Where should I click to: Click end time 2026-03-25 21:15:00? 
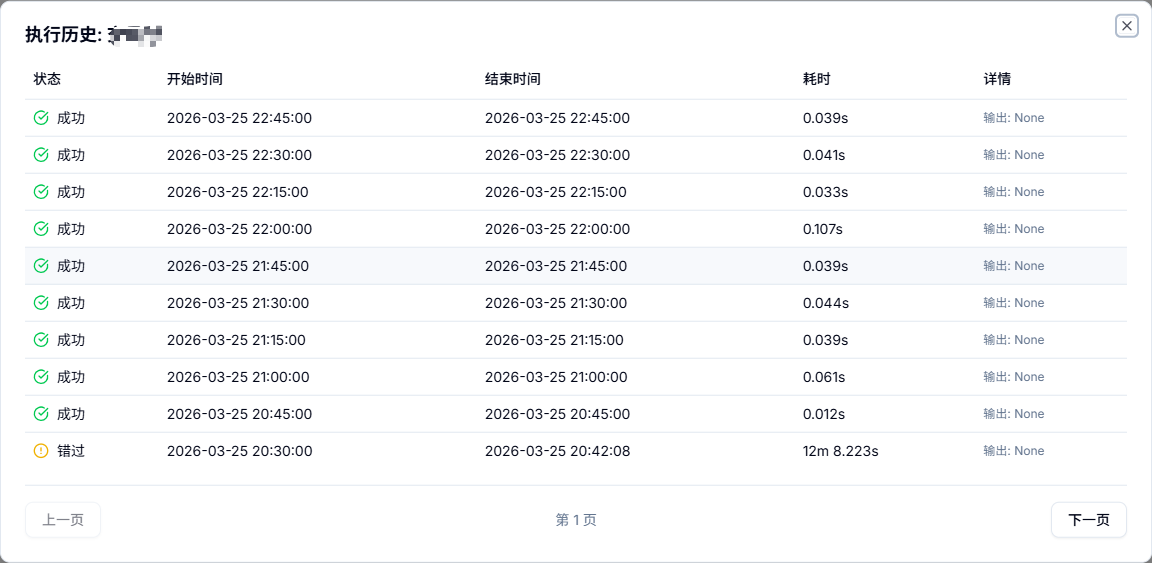[555, 340]
